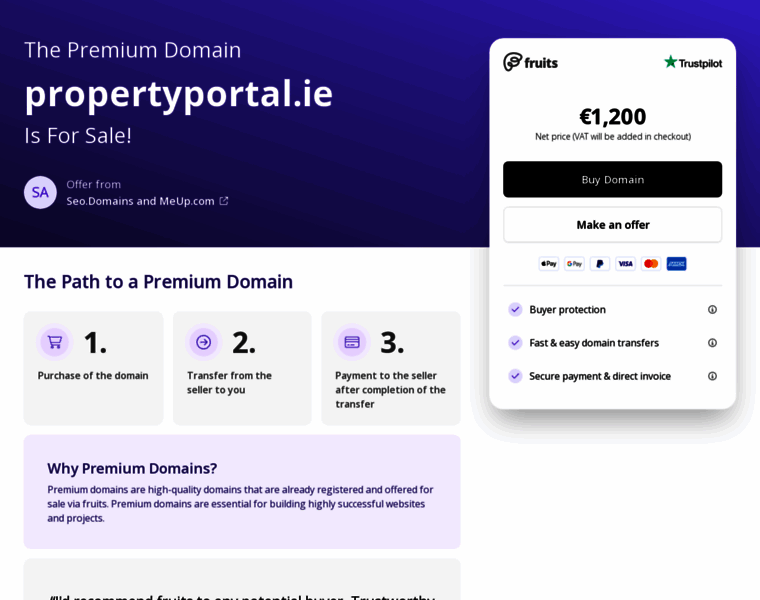Expand info for Buyer protection
Screen dimensions: 760x600
coord(712,310)
